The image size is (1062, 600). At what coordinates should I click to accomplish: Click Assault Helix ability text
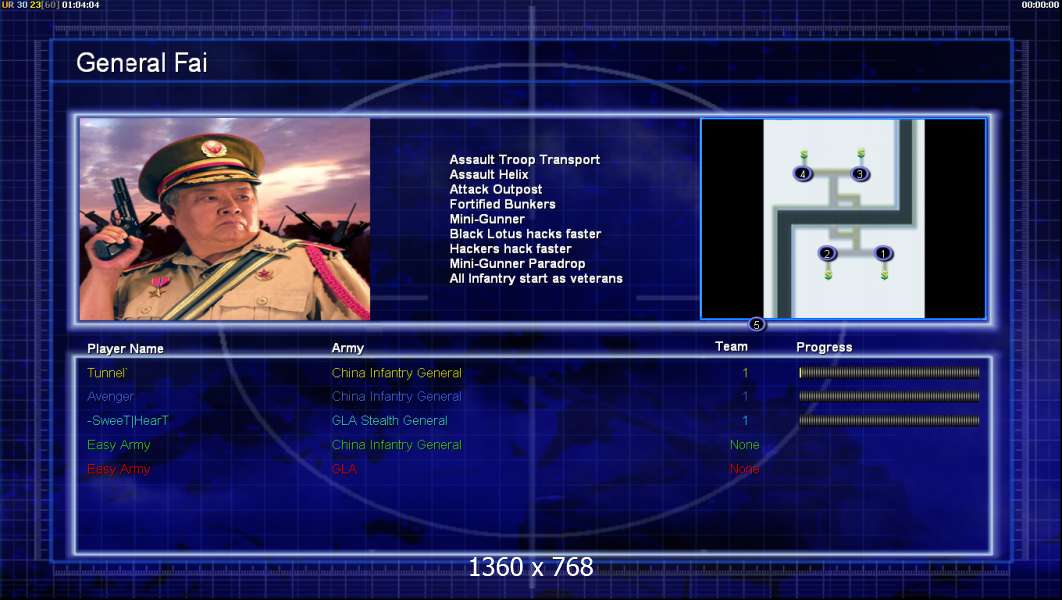click(x=489, y=175)
